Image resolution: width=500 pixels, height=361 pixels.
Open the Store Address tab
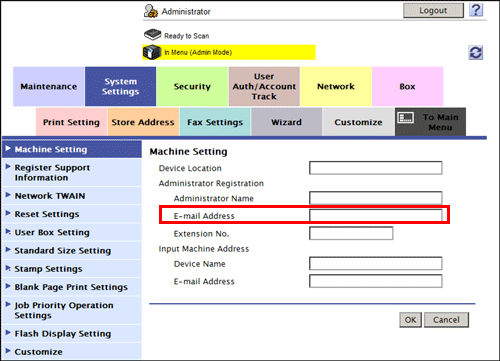pos(143,122)
